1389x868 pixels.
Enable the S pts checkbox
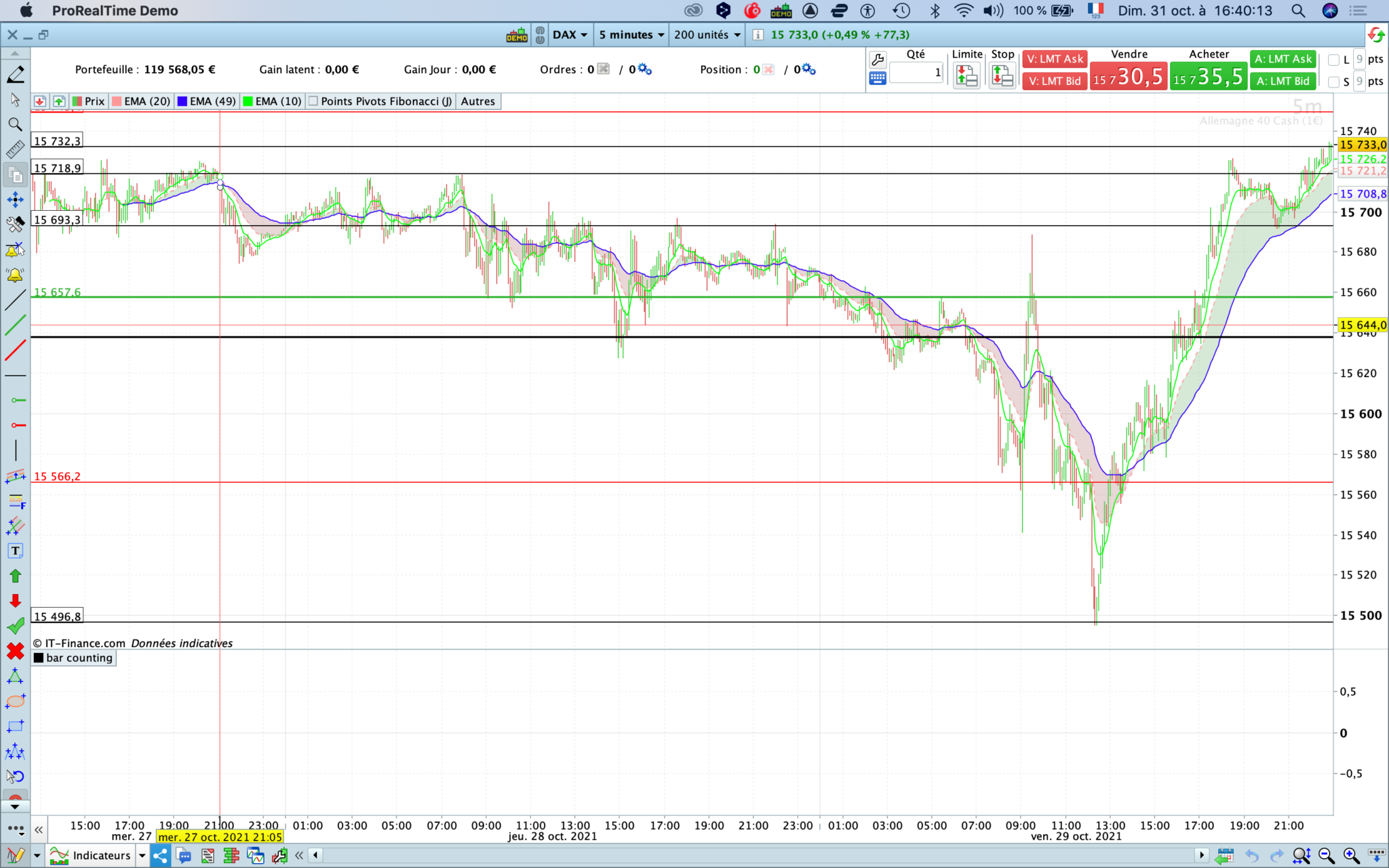(x=1333, y=82)
